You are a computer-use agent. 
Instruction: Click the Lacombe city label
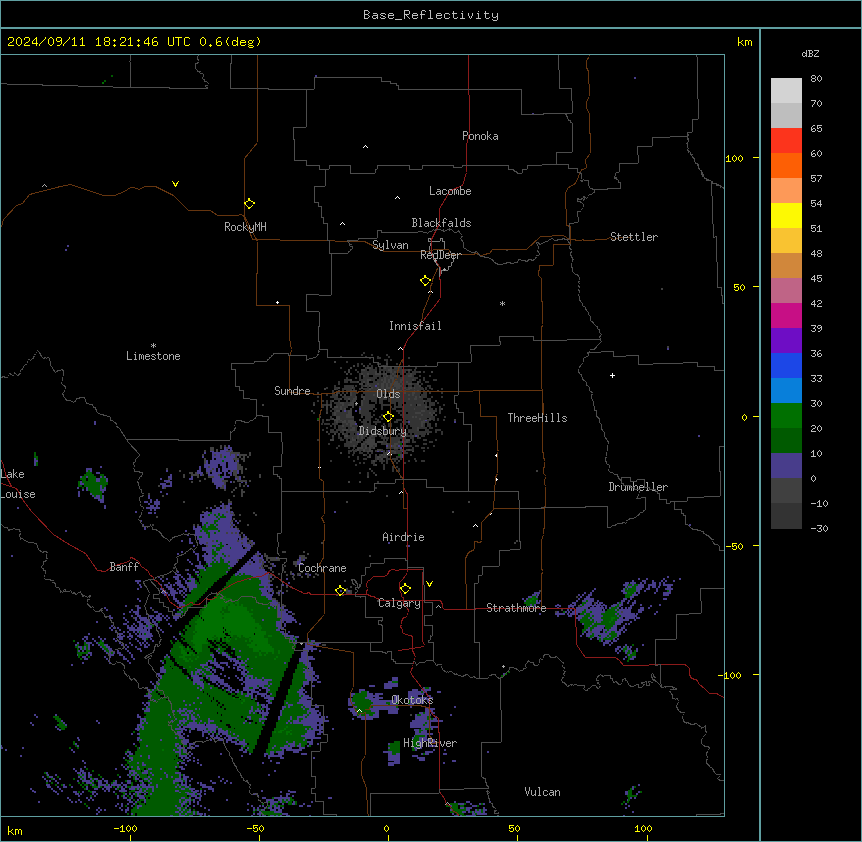(x=450, y=191)
